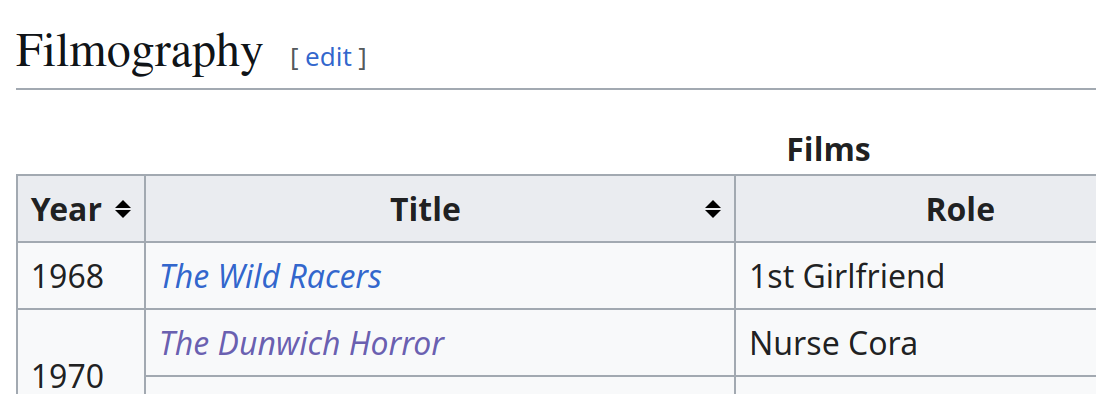Click the closing bracket after edit
This screenshot has height=394, width=1096.
point(362,58)
